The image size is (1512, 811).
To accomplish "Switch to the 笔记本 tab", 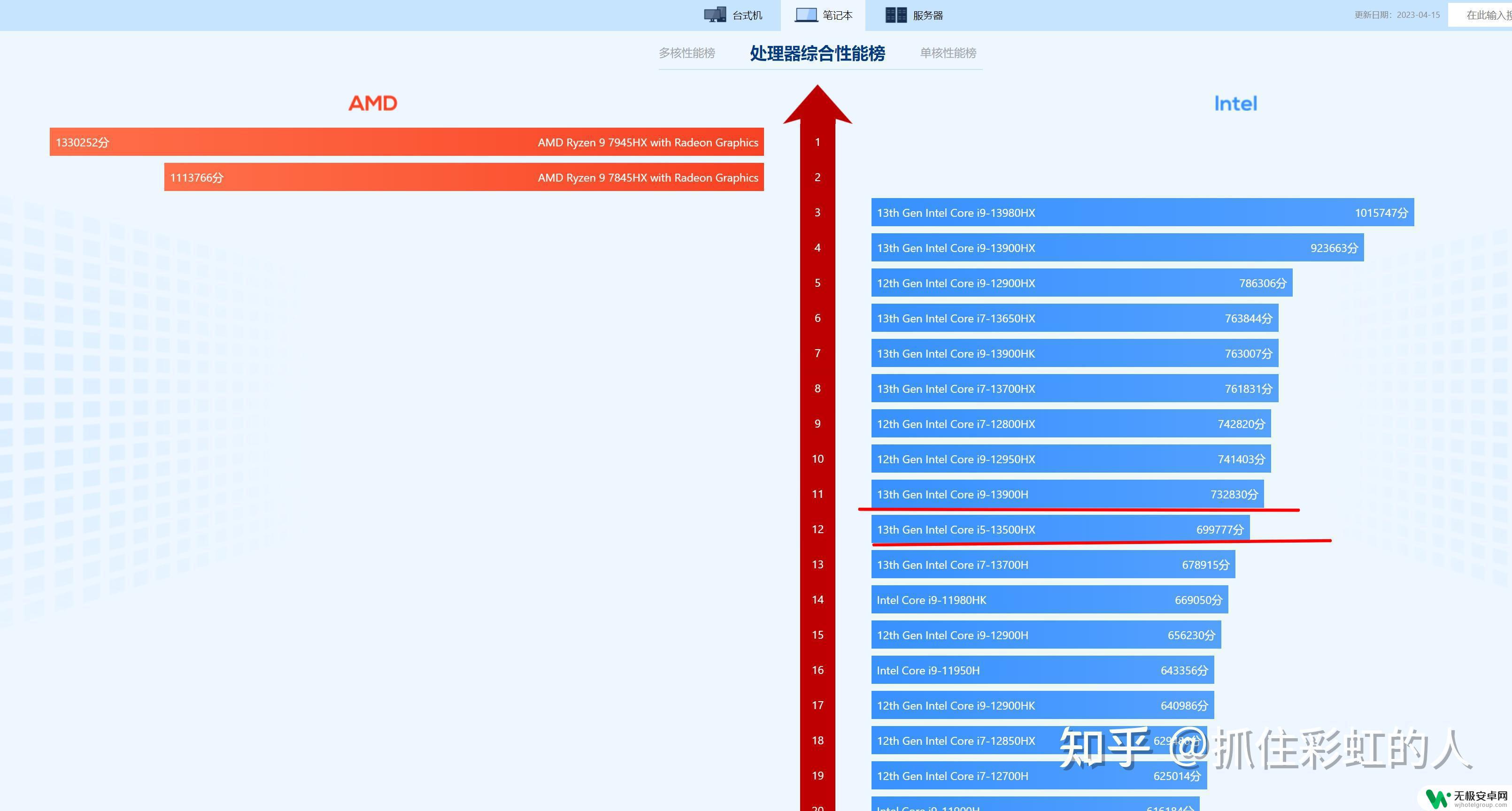I will (824, 15).
